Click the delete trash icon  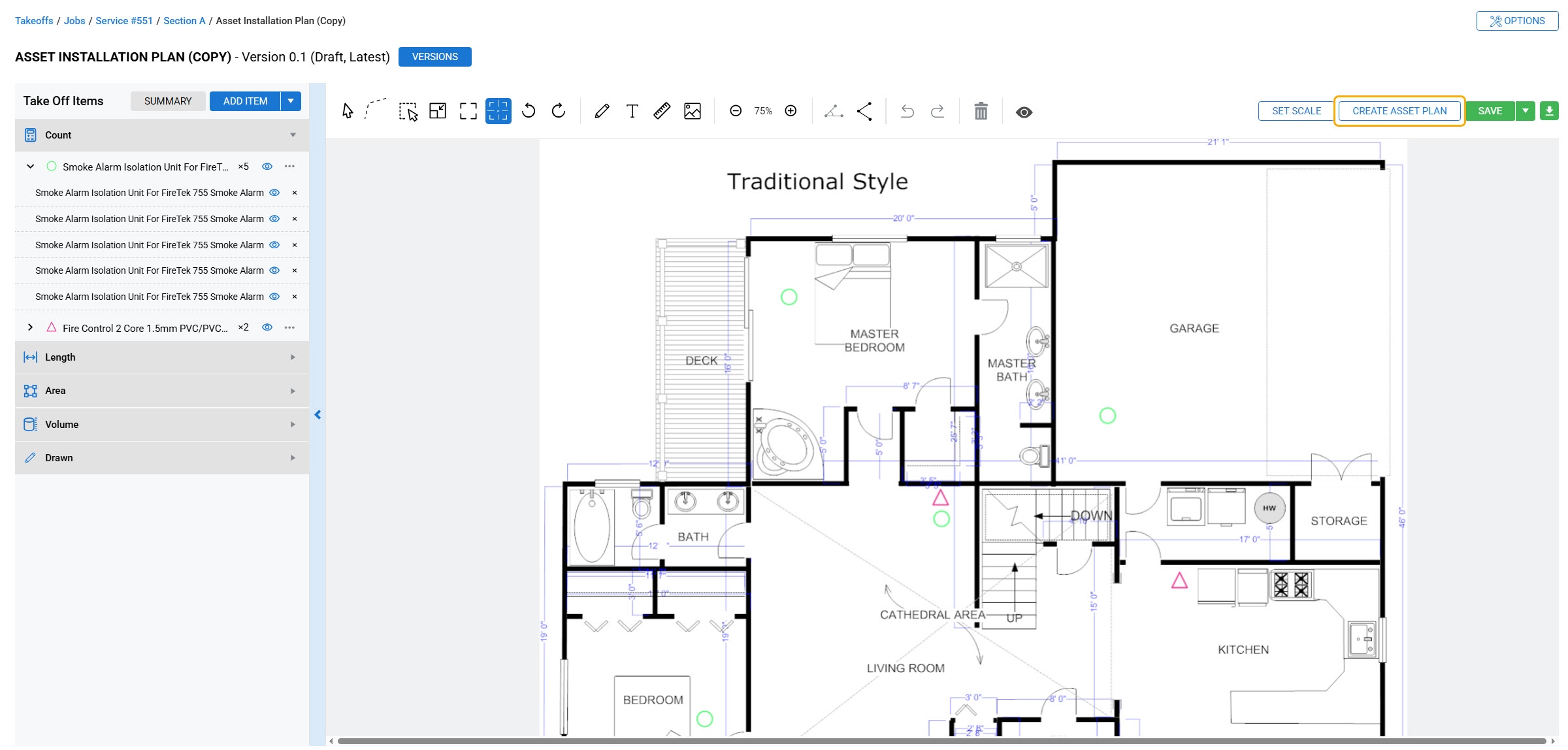point(980,111)
